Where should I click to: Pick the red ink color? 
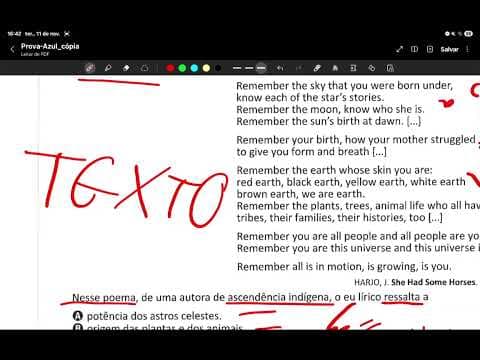(170, 68)
